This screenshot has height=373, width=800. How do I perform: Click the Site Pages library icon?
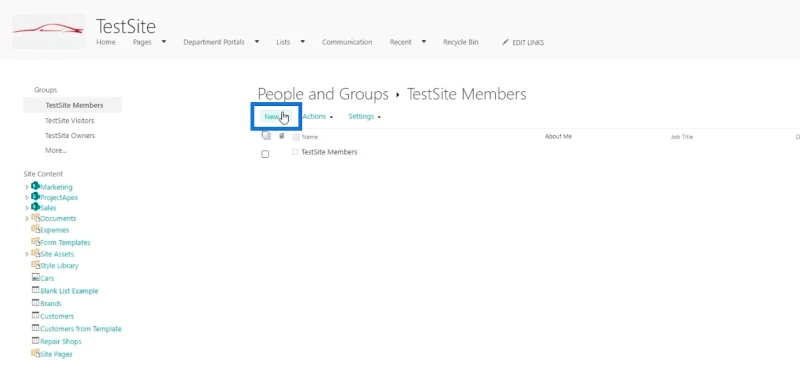[36, 353]
